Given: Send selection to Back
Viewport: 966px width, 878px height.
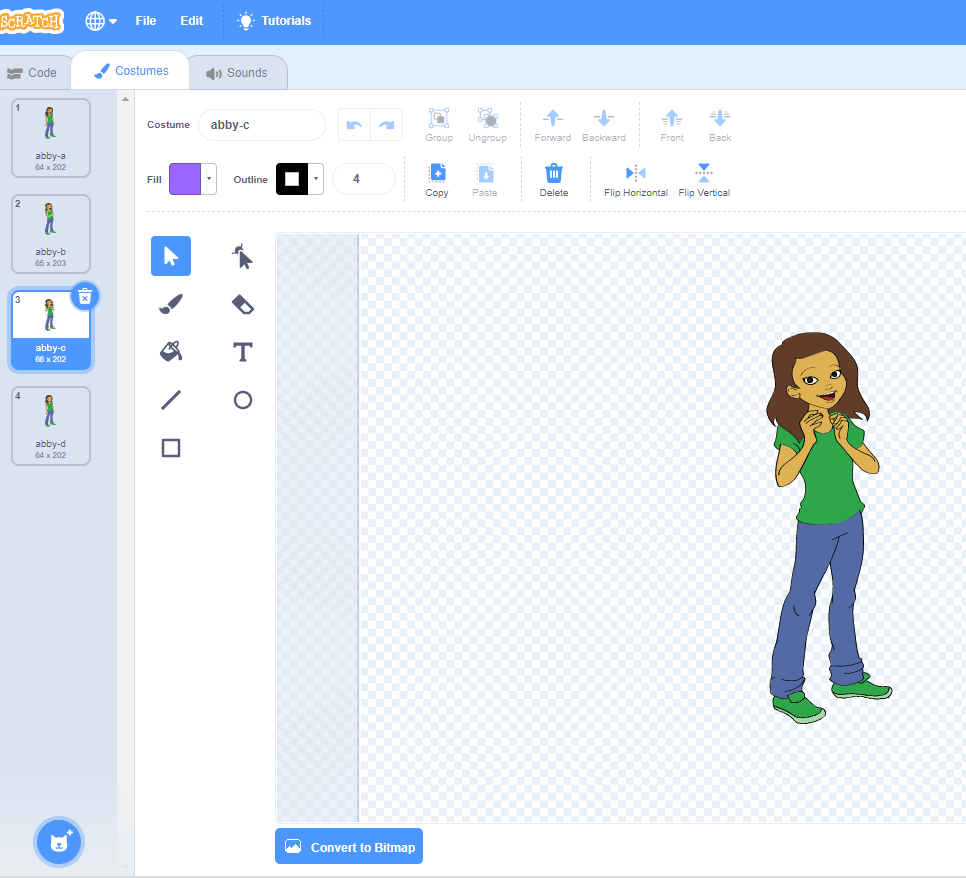Looking at the screenshot, I should tap(720, 125).
